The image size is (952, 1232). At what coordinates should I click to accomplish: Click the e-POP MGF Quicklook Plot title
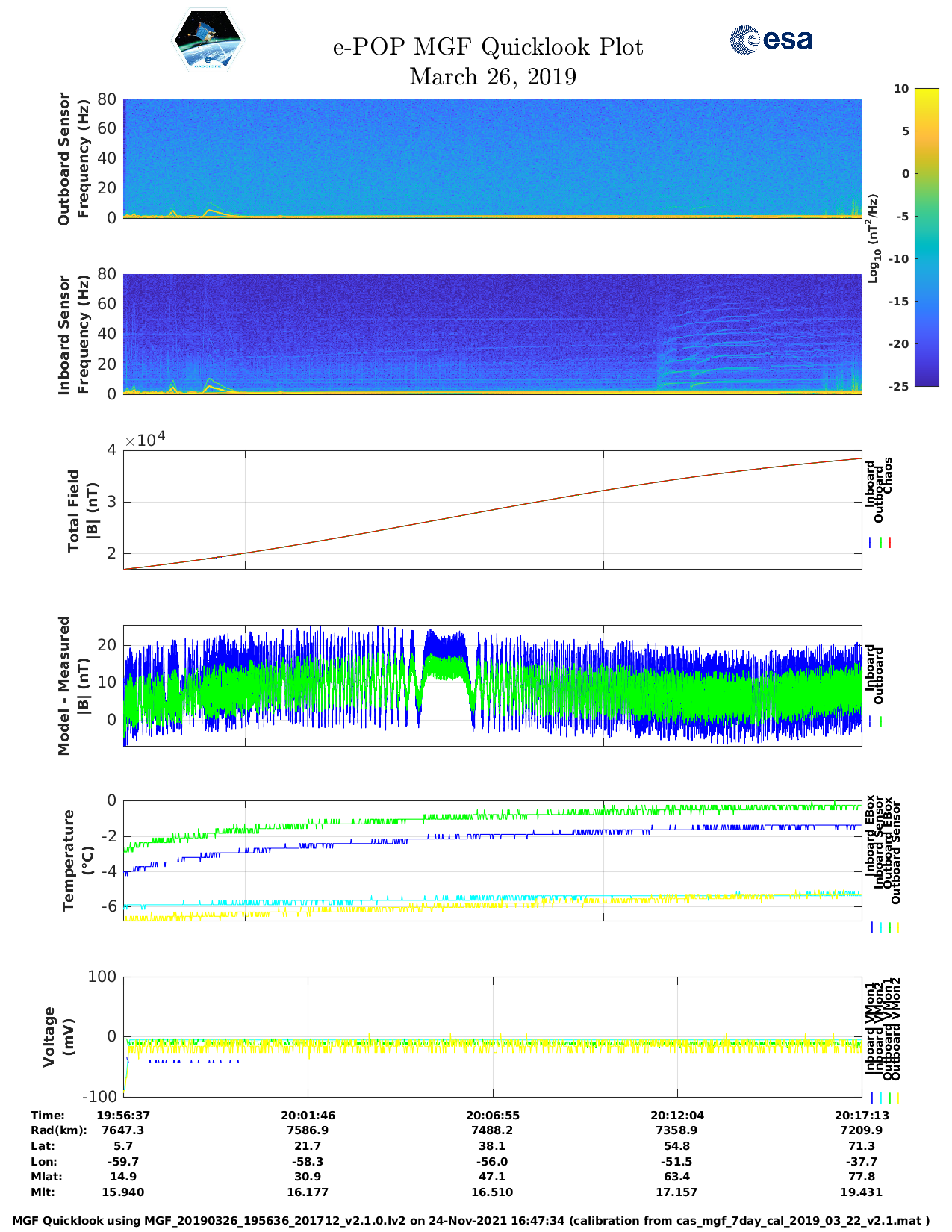[x=488, y=47]
